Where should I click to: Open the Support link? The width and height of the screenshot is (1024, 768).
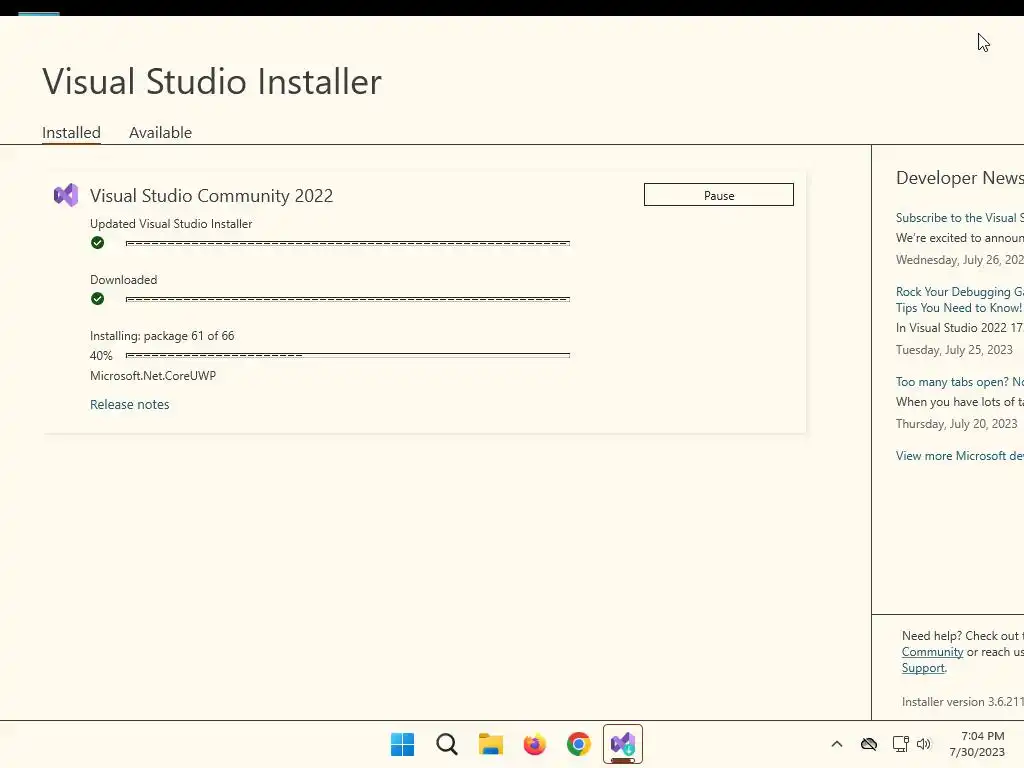coord(923,667)
